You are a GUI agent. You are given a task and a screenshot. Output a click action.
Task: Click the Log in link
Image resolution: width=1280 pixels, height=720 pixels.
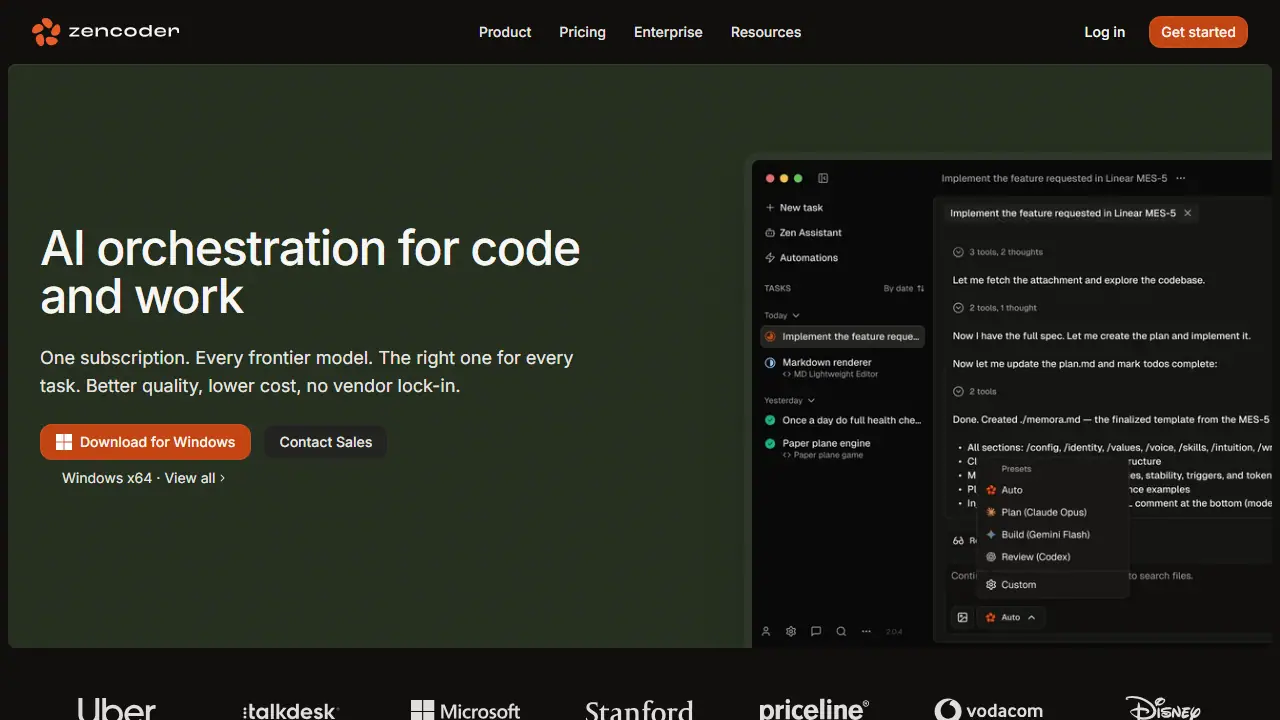[1104, 32]
